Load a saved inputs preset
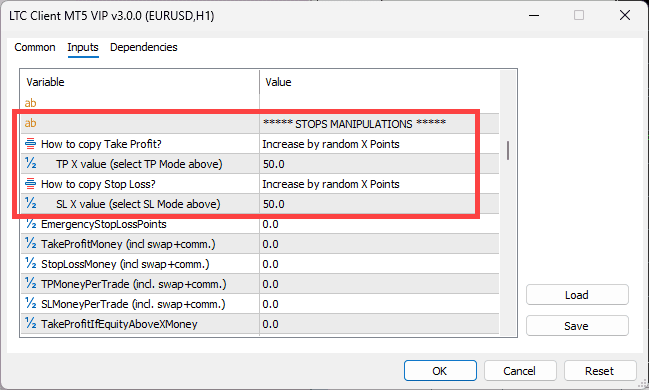The width and height of the screenshot is (649, 390). [577, 295]
